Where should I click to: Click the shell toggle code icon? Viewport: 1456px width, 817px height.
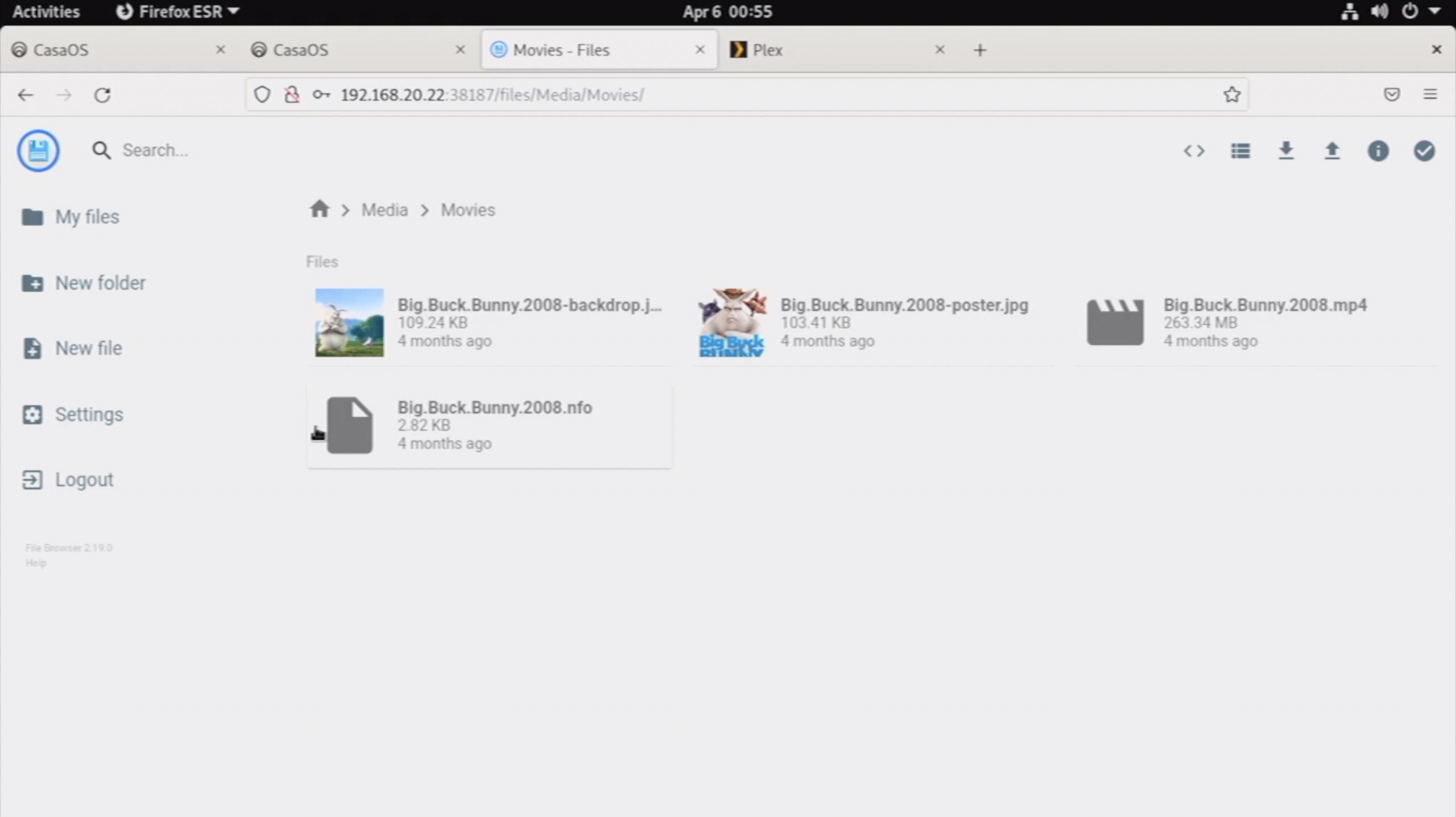[x=1194, y=151]
